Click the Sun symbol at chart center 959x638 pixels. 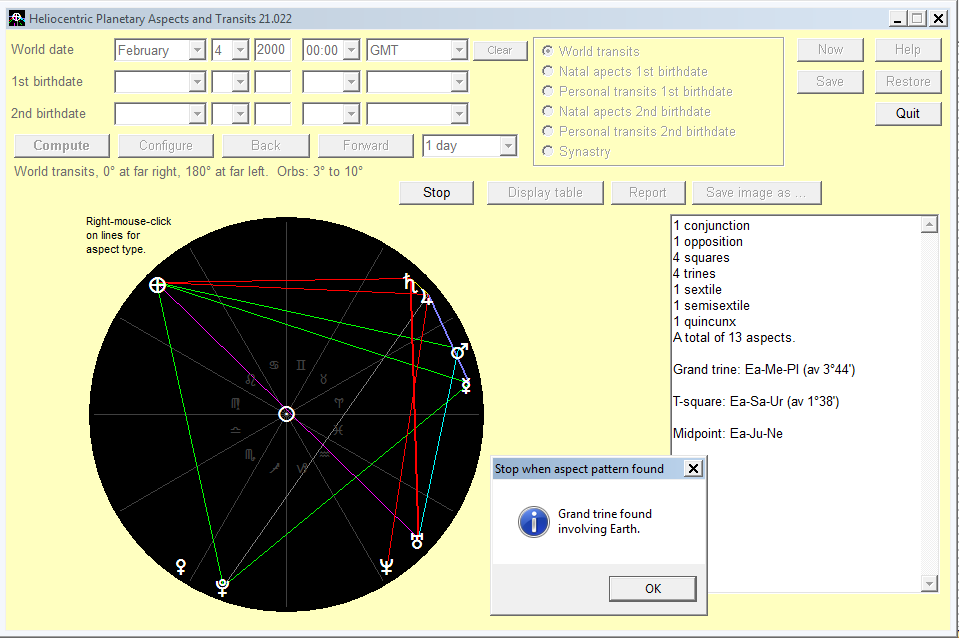click(286, 414)
